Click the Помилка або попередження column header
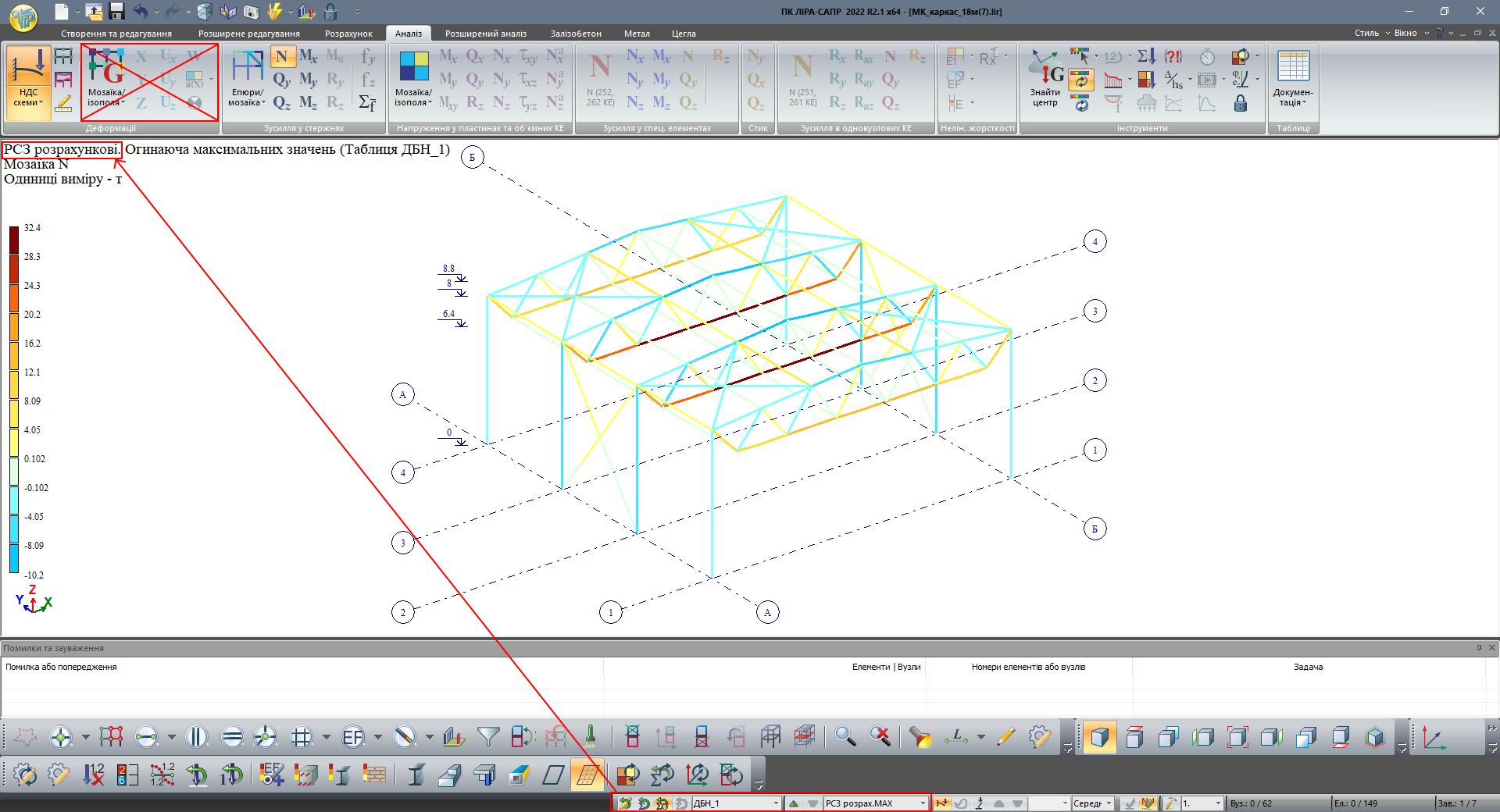The height and width of the screenshot is (812, 1500). pos(61,667)
